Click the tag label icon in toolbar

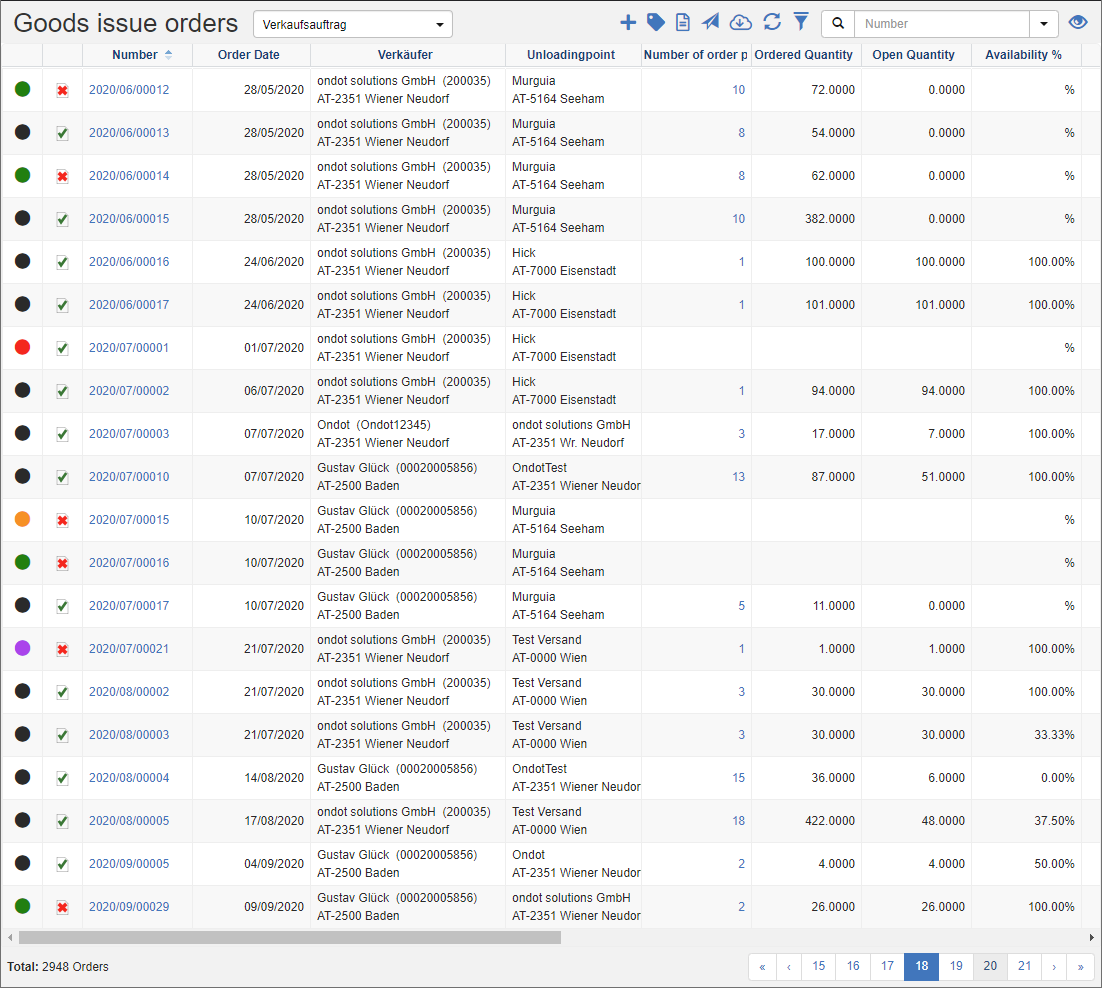[x=656, y=22]
